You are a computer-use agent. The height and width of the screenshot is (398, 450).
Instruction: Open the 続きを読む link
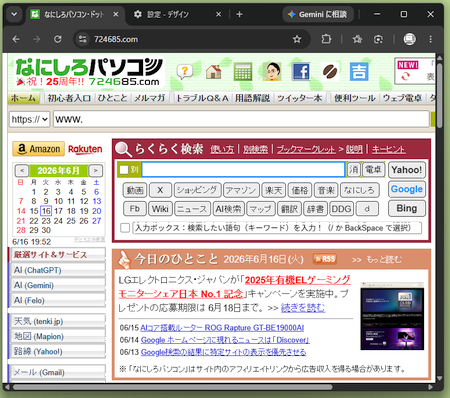tap(303, 307)
